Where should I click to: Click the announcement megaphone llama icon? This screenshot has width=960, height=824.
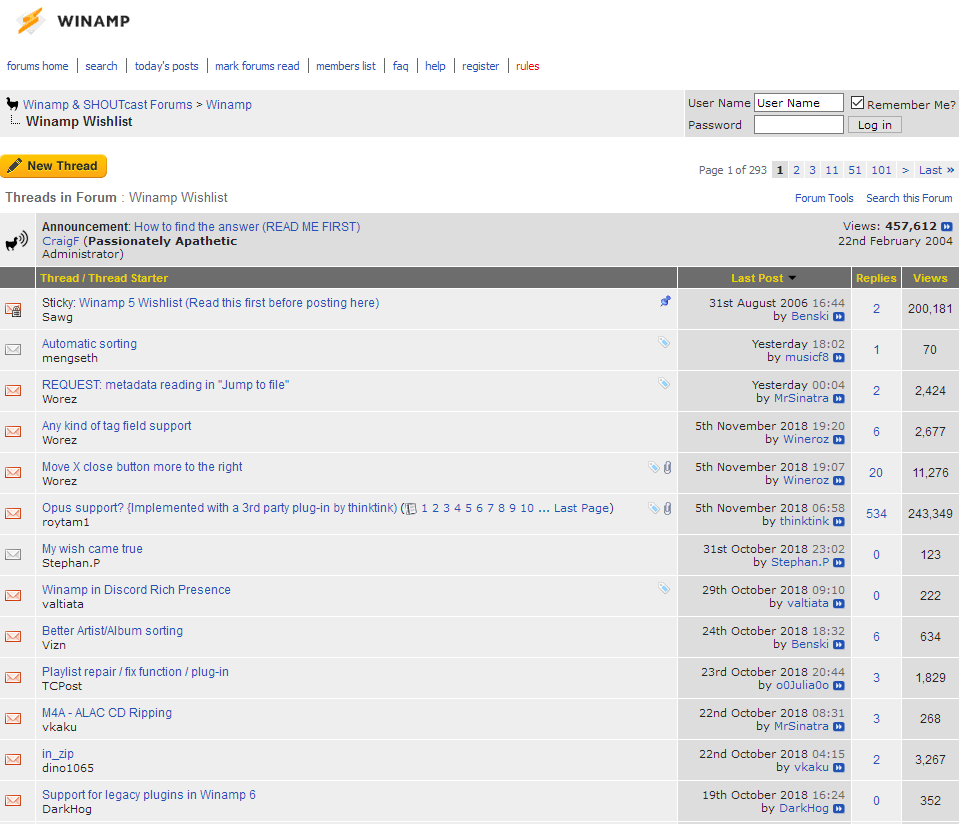(x=17, y=241)
